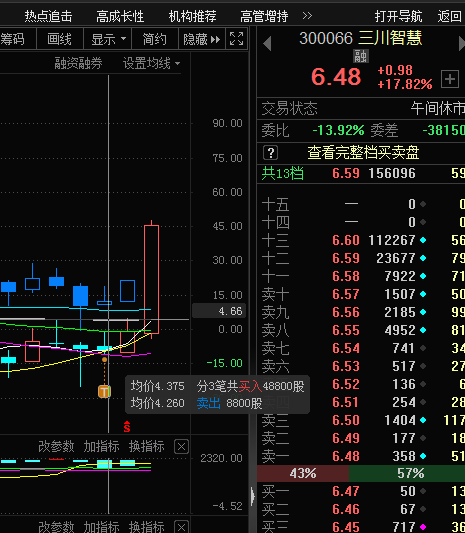Image resolution: width=465 pixels, height=533 pixels.
Task: Click the grey diamond beside 741
Action: point(423,348)
